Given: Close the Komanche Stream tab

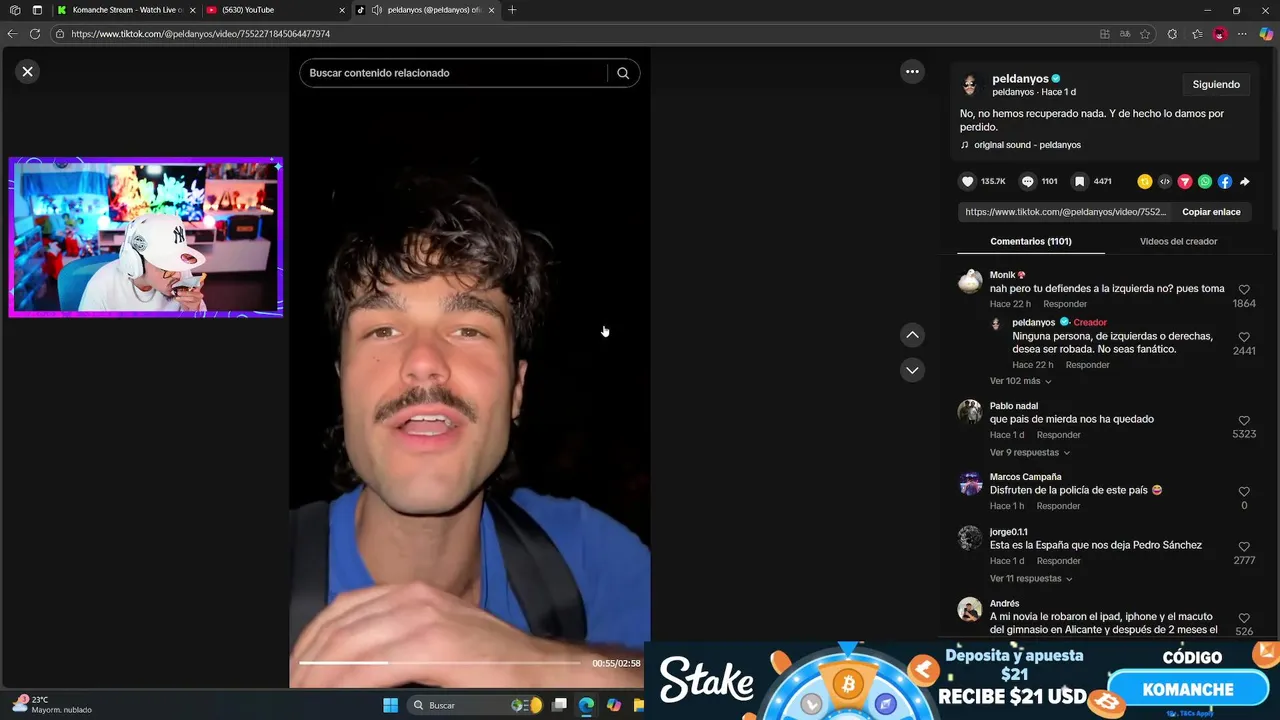Looking at the screenshot, I should pyautogui.click(x=193, y=10).
